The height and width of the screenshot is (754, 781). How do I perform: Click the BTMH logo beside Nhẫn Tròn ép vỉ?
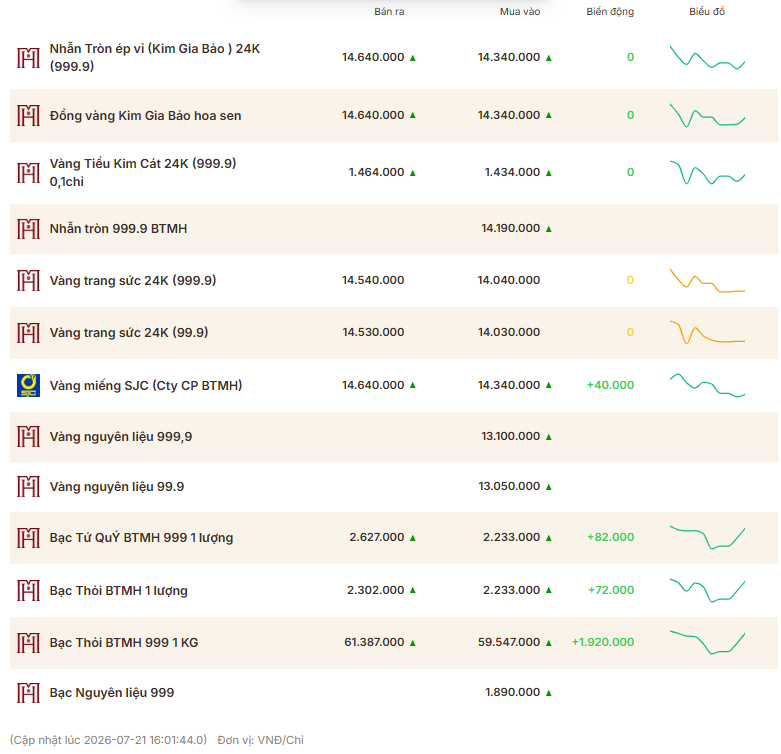tap(28, 58)
